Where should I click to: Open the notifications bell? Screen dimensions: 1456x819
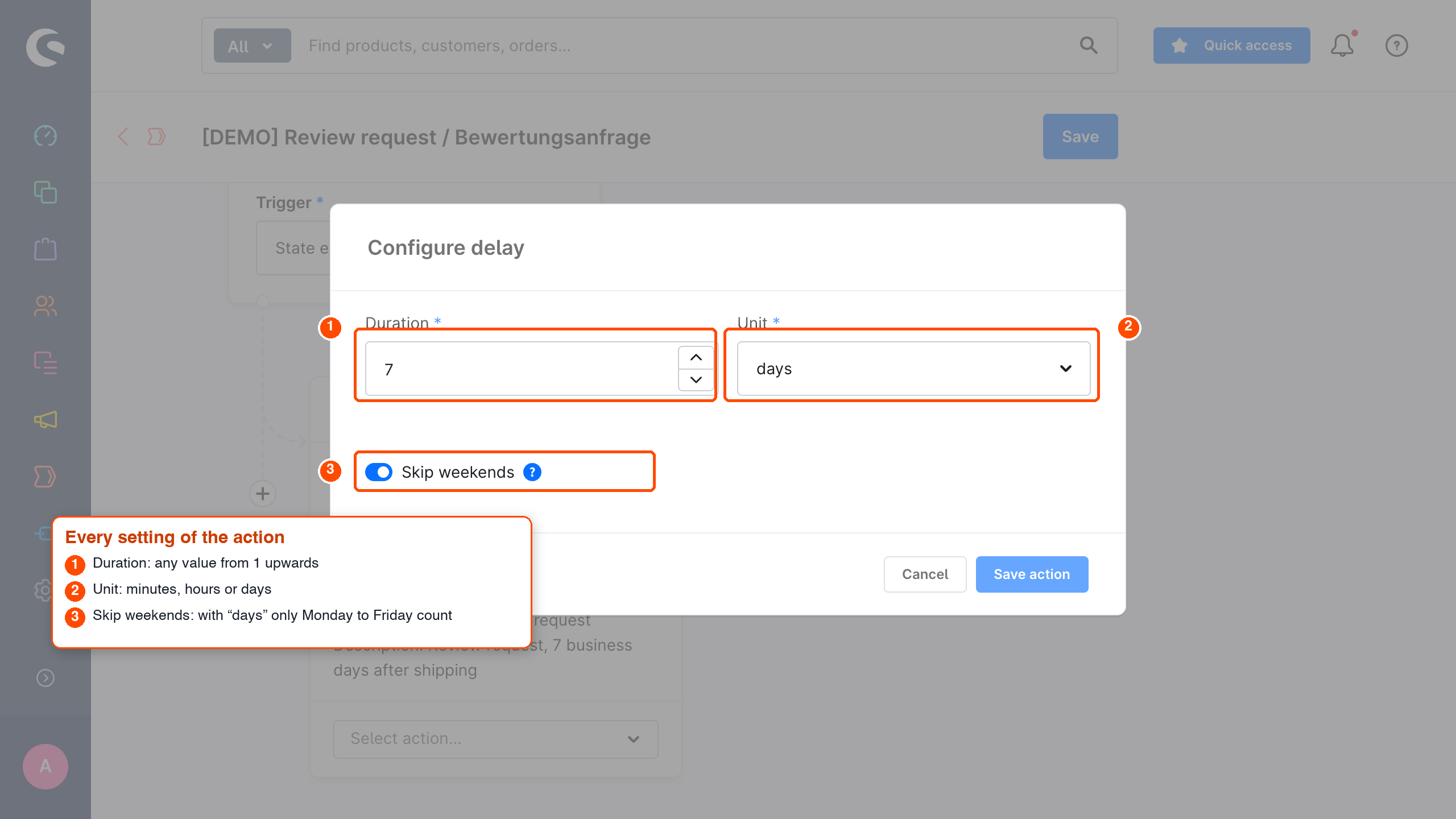1342,45
